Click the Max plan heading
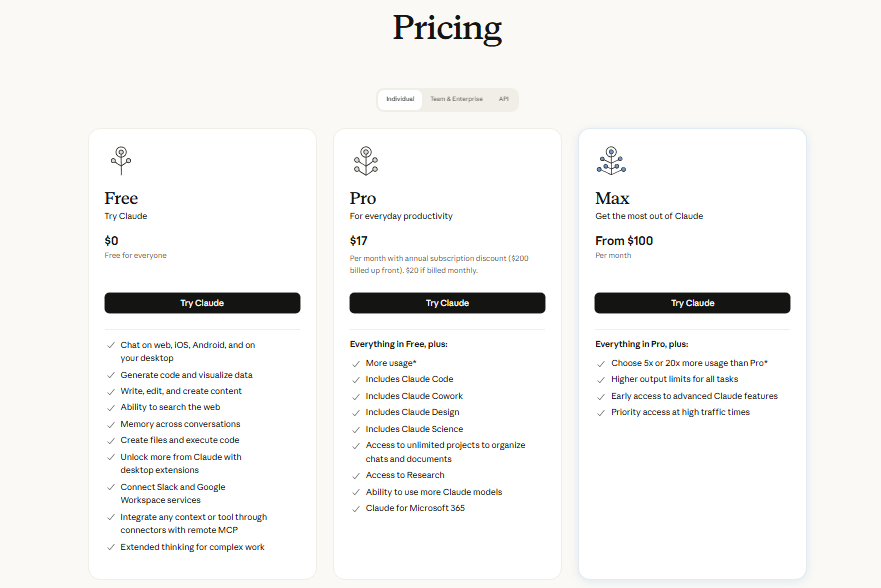This screenshot has width=881, height=588. [612, 198]
